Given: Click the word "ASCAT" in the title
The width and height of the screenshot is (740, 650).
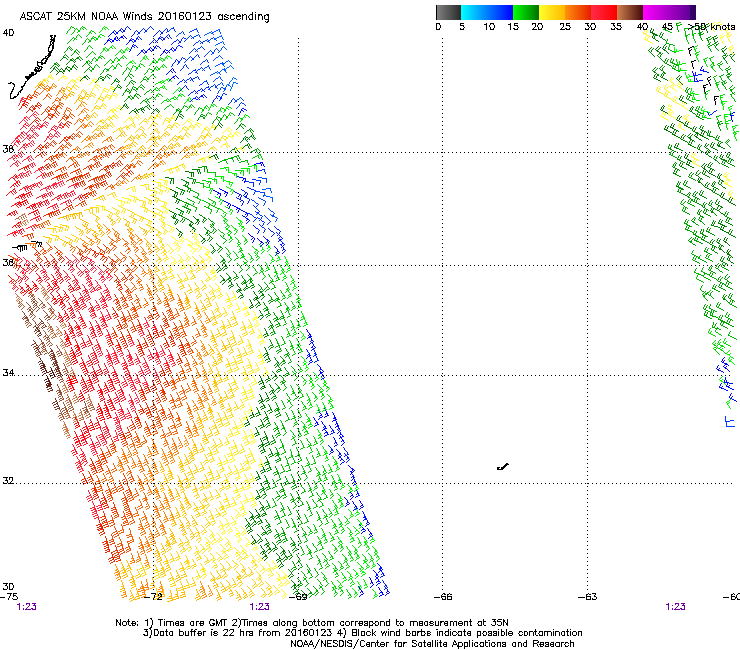Looking at the screenshot, I should coord(36,17).
